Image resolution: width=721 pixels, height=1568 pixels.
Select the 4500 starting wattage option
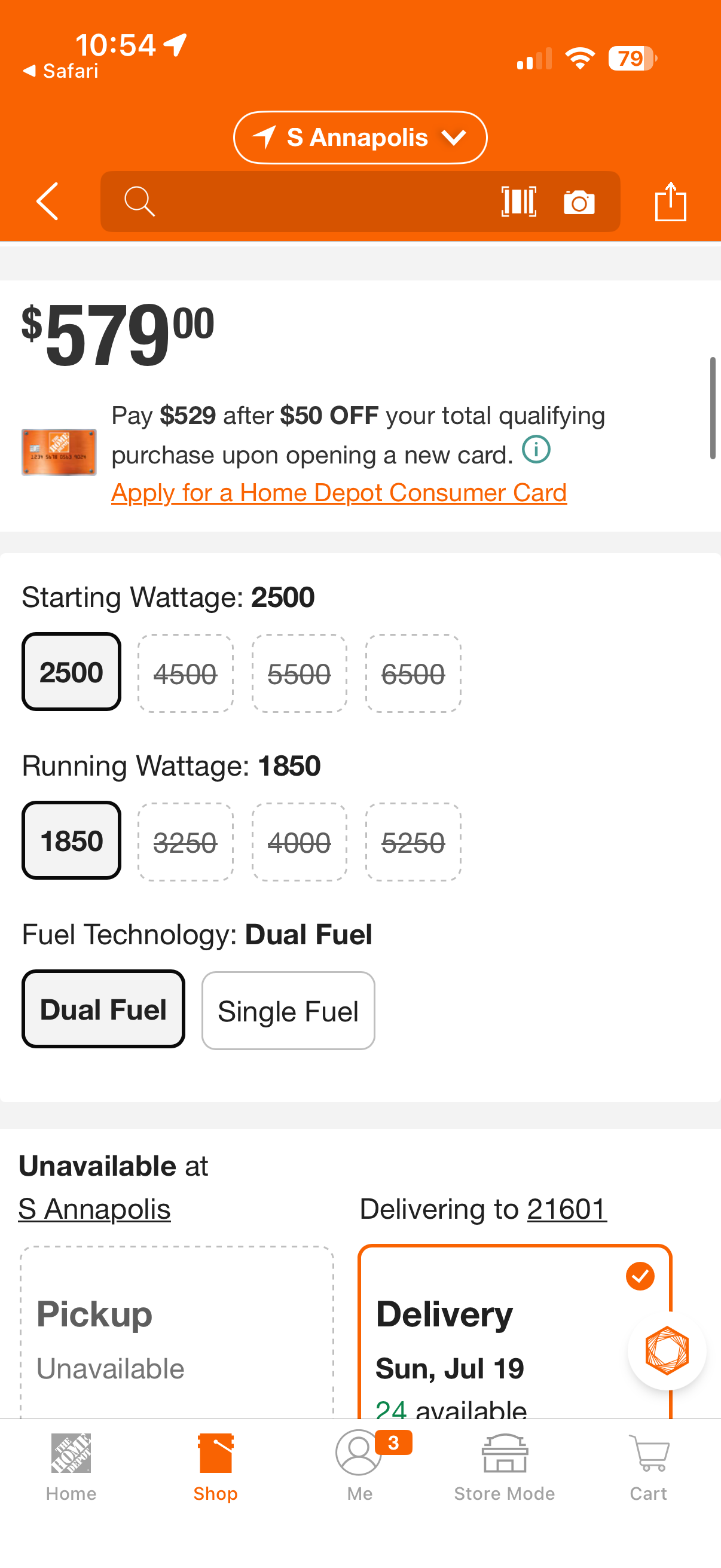click(x=185, y=673)
